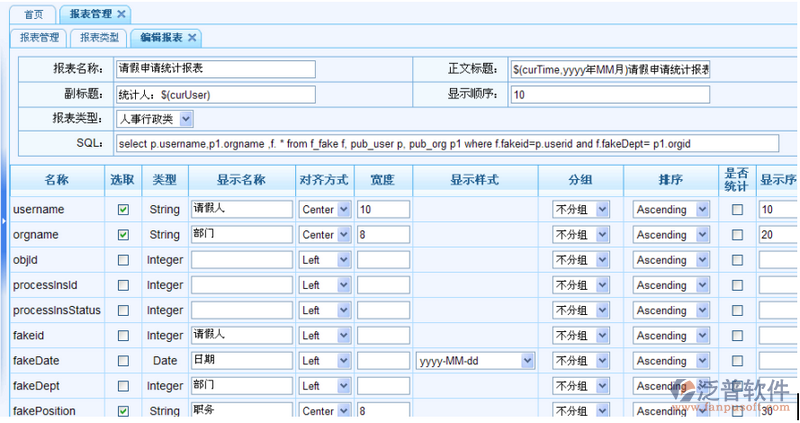800x423 pixels.
Task: Switch to the 首页 tab
Action: click(34, 14)
